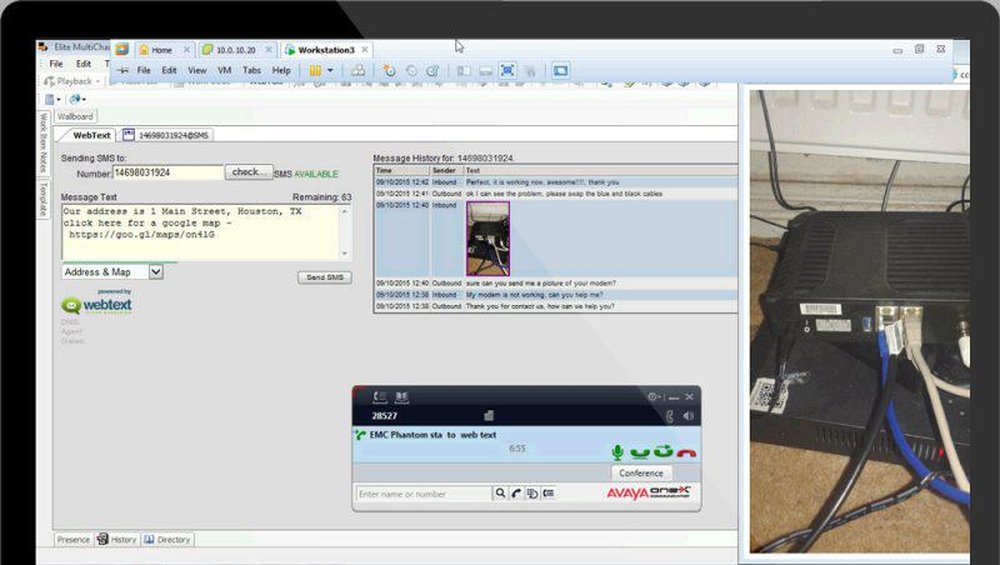Open the File menu in the VMware toolbar
Viewport: 1000px width, 565px height.
143,70
